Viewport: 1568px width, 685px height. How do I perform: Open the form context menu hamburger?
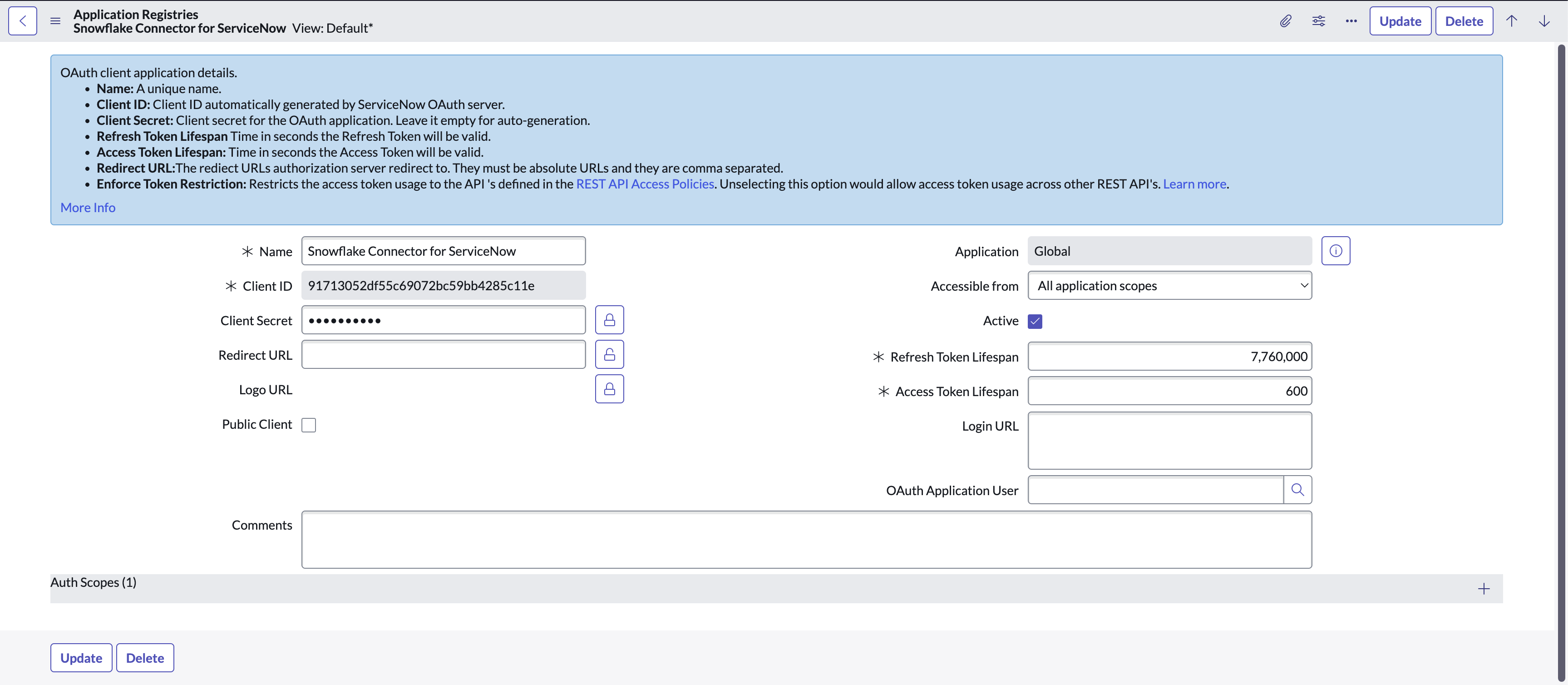tap(55, 21)
